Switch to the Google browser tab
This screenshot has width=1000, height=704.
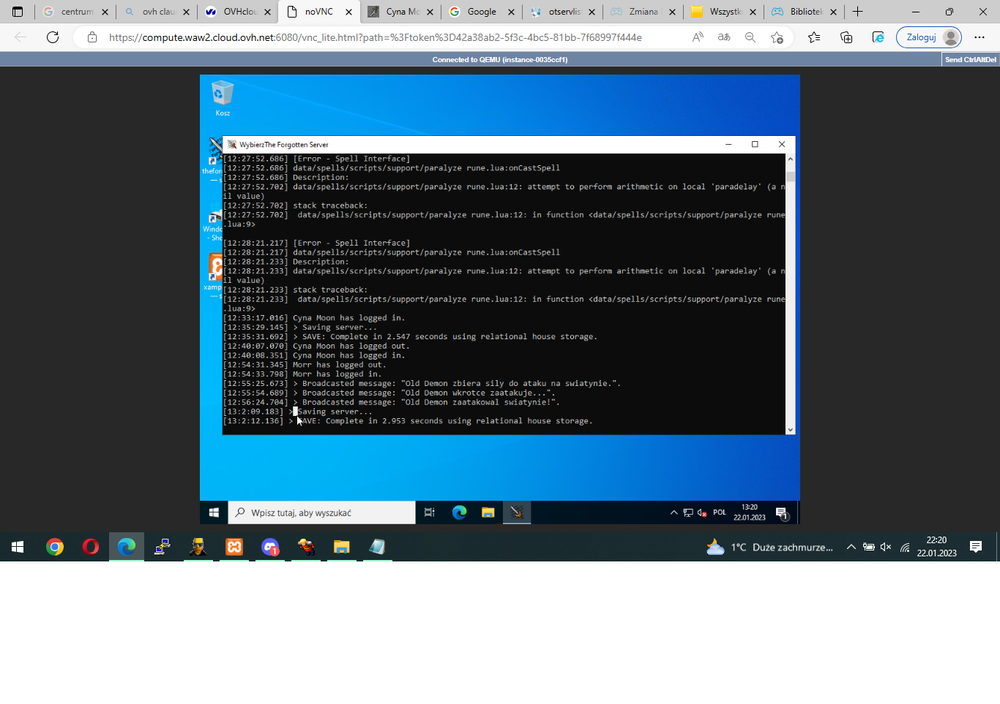click(482, 11)
